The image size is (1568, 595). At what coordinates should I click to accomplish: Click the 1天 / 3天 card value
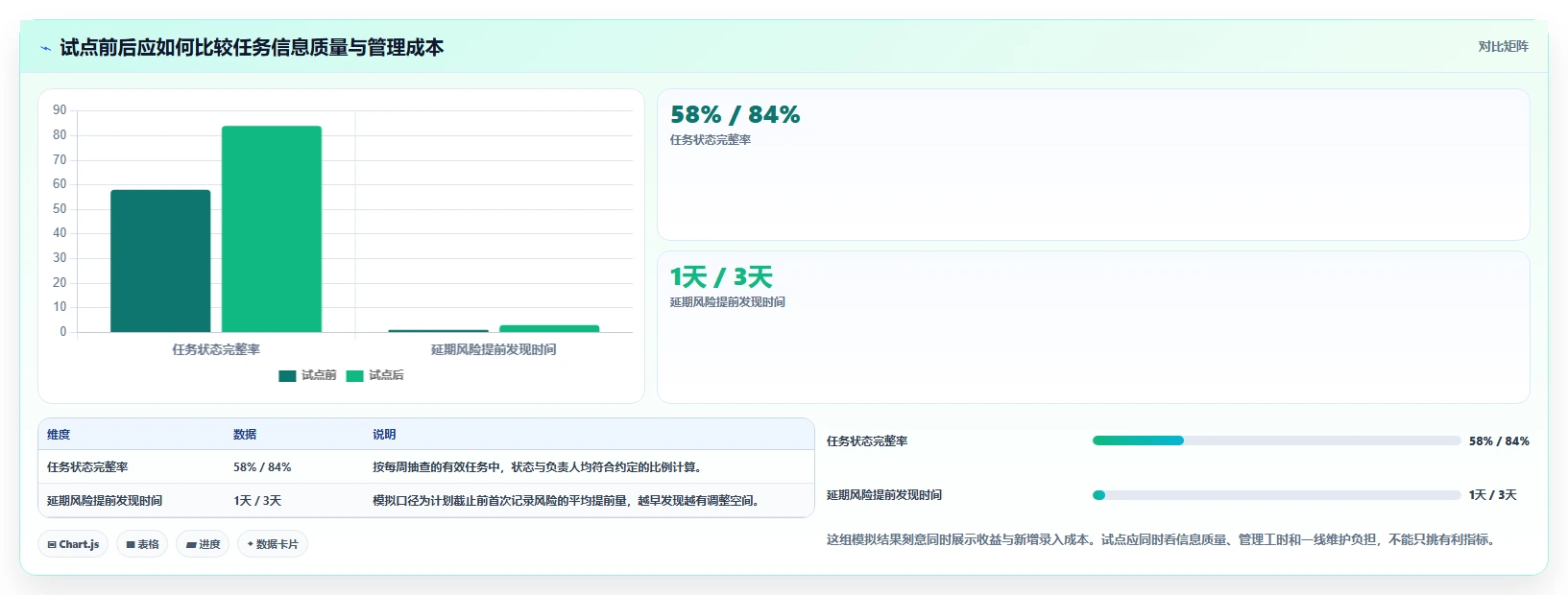(x=721, y=277)
